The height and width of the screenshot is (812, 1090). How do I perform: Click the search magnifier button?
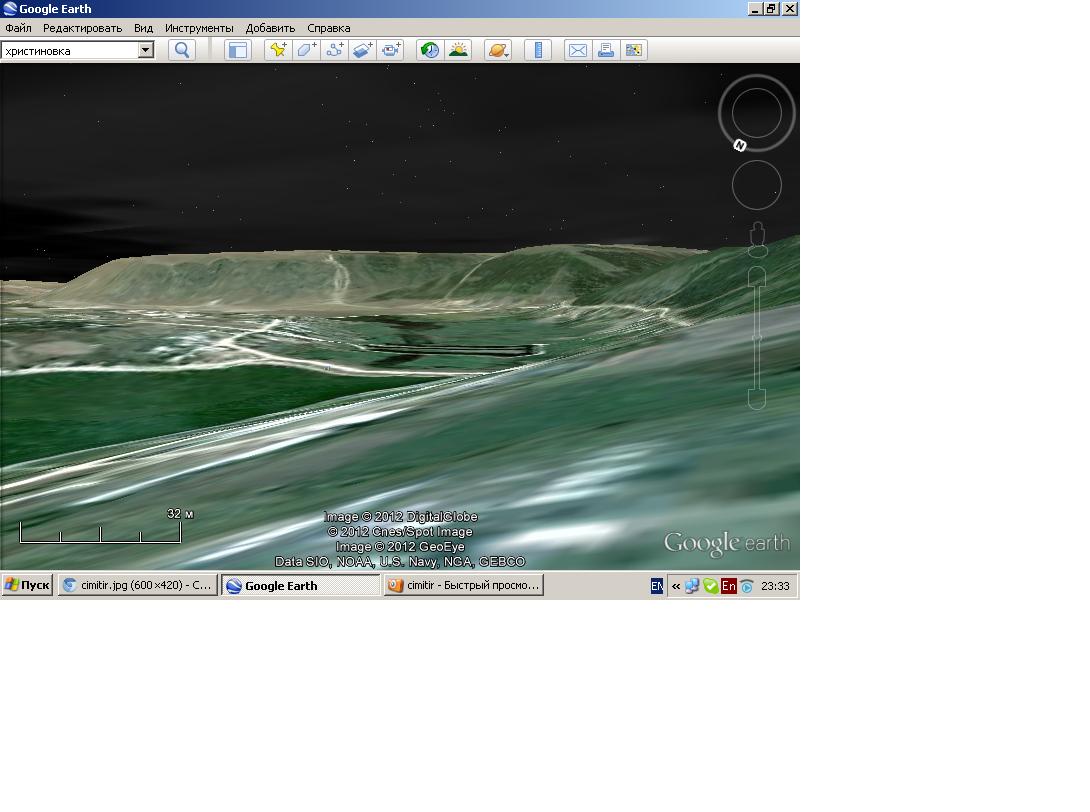click(181, 50)
